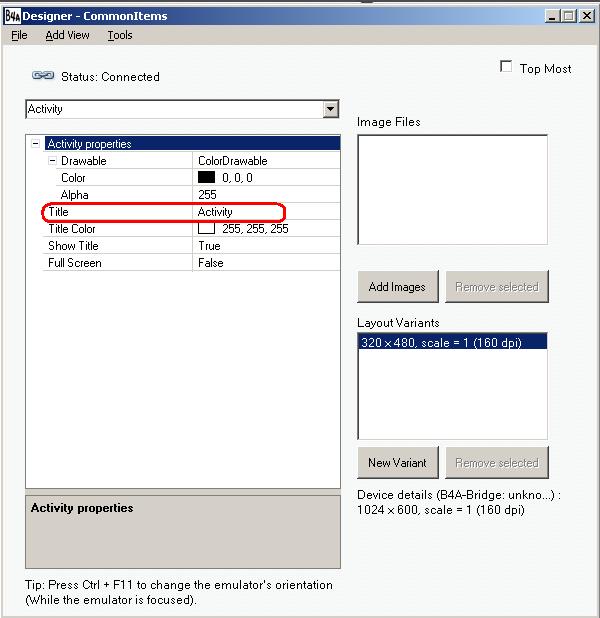The image size is (600, 618).
Task: Open the Activity view selector dropdown arrow
Action: coord(331,109)
